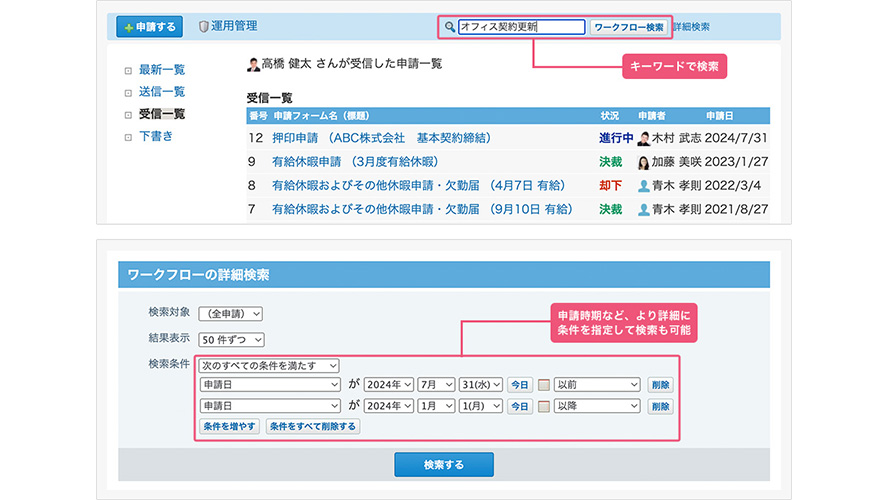The image size is (888, 500).
Task: Click the 検索する button
Action: [x=444, y=465]
